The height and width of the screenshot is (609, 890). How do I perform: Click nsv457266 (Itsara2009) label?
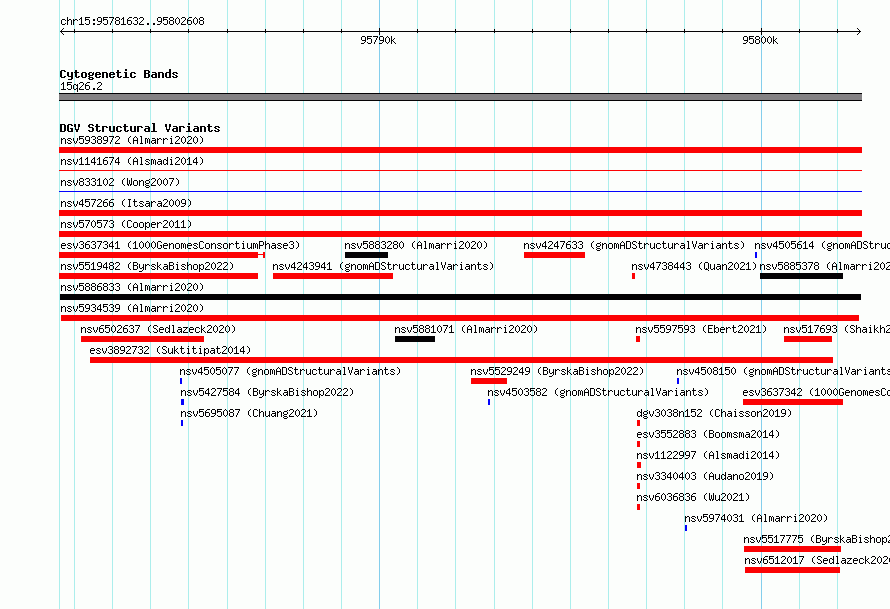pyautogui.click(x=126, y=203)
